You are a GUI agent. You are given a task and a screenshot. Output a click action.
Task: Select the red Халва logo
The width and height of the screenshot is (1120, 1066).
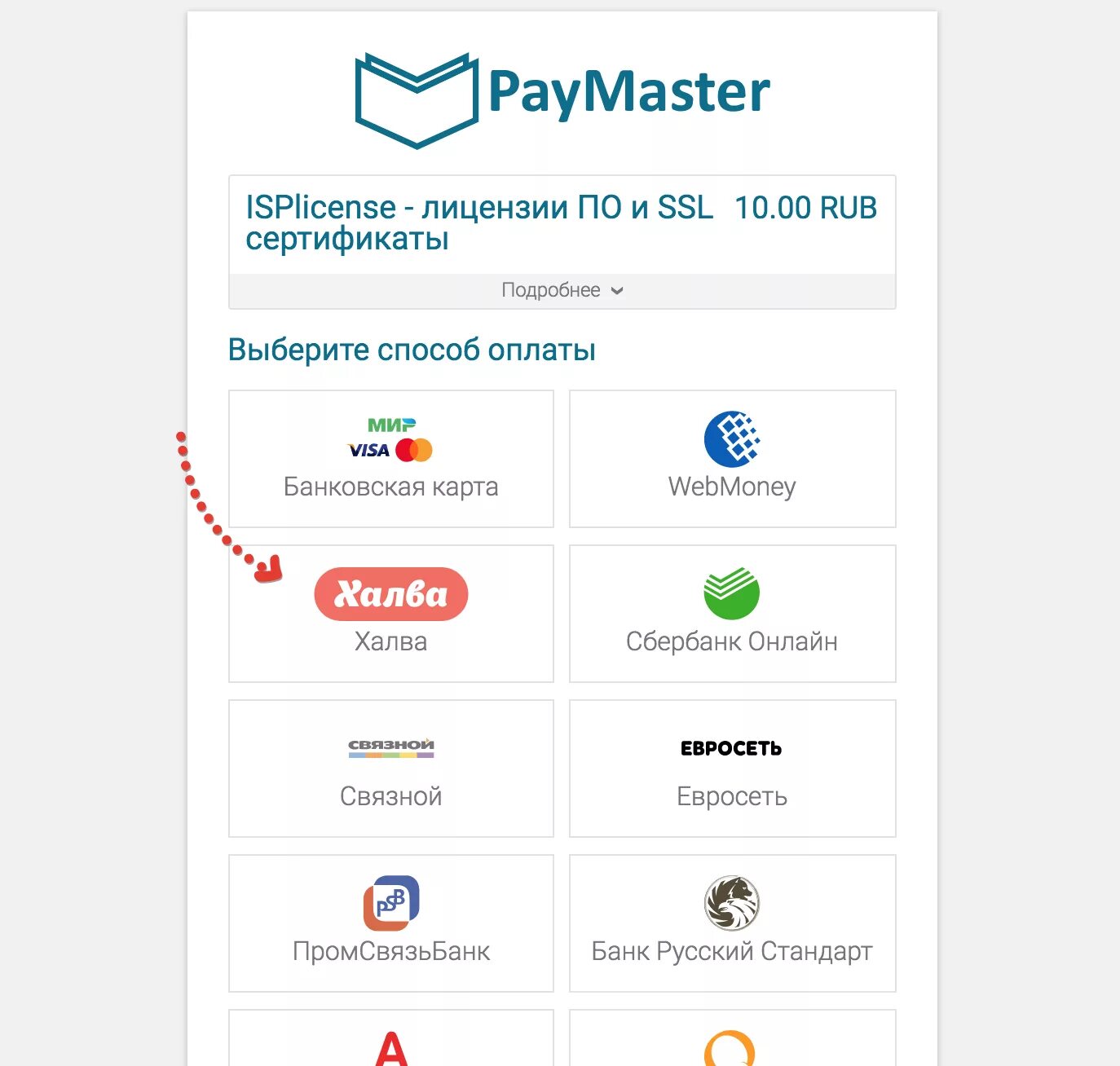[x=391, y=594]
